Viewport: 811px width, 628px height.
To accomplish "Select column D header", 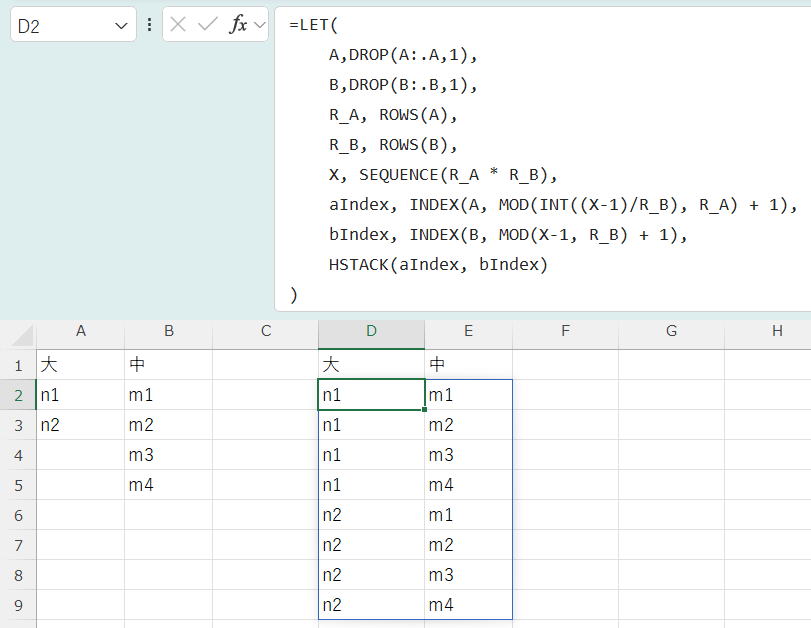I will pos(371,331).
